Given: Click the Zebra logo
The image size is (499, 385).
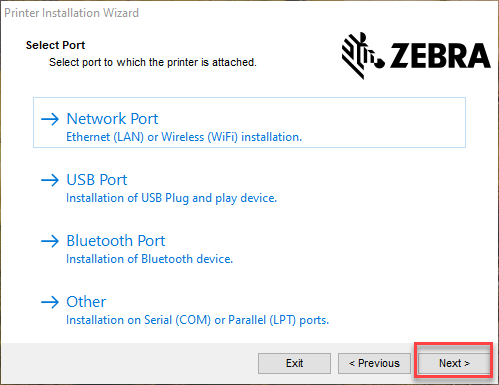Looking at the screenshot, I should click(416, 56).
